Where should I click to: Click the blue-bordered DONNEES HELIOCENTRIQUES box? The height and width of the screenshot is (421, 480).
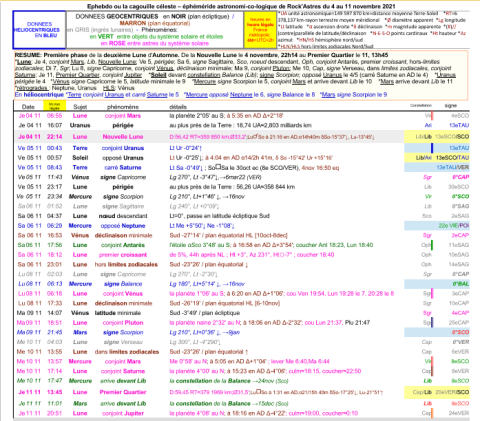pyautogui.click(x=39, y=30)
